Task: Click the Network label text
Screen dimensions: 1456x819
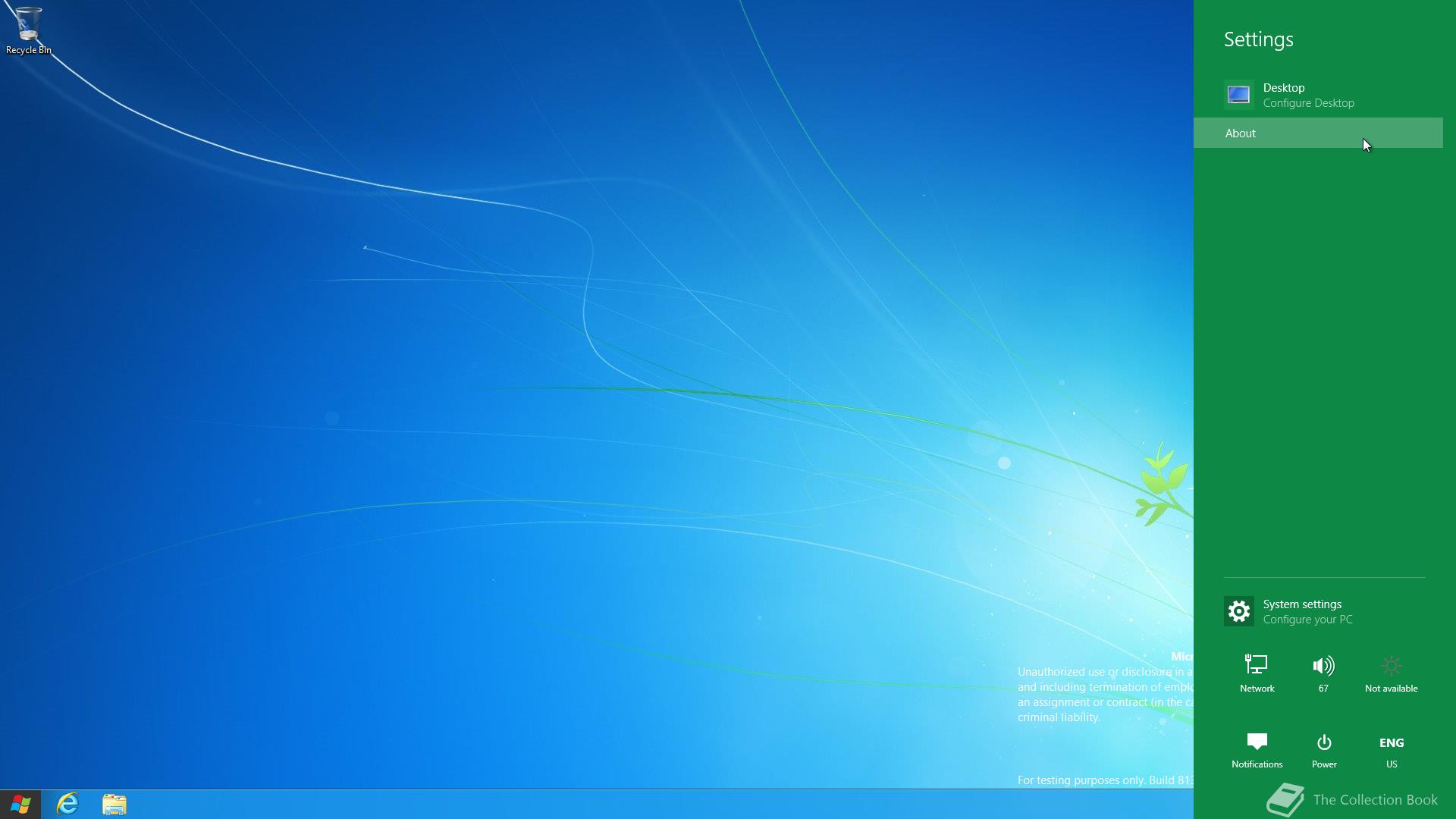Action: click(1257, 689)
